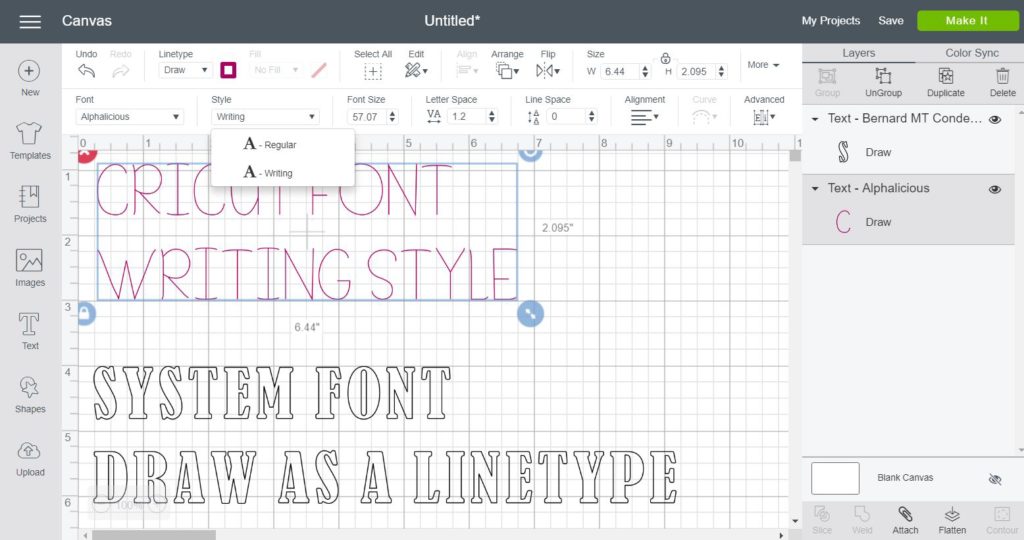
Task: Adjust the Line Space stepper
Action: 591,117
